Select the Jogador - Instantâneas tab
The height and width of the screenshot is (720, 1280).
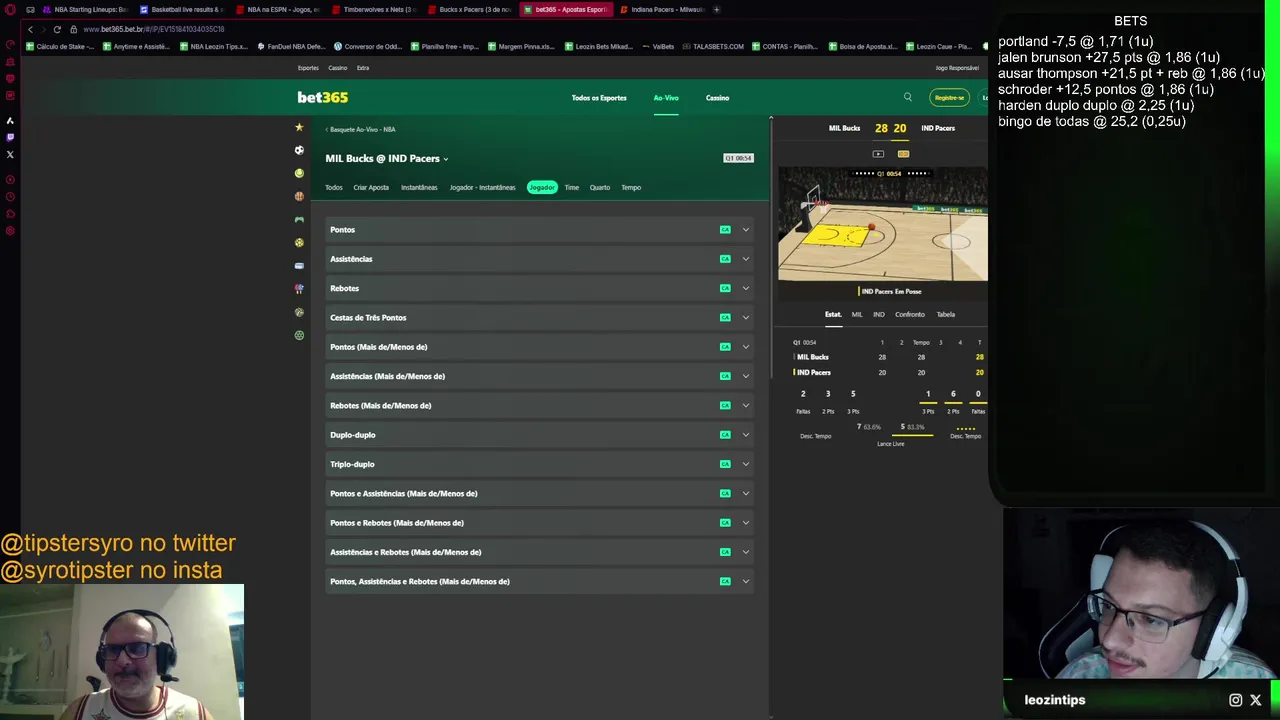(x=483, y=187)
